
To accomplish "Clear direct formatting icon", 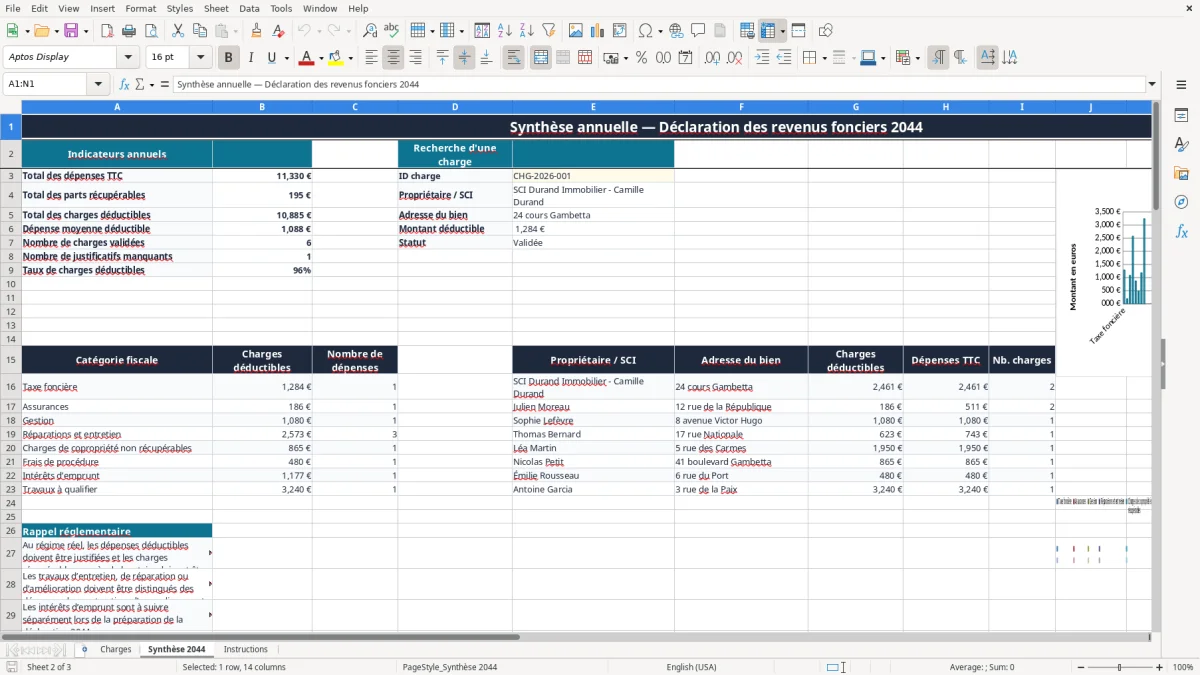I will (278, 31).
